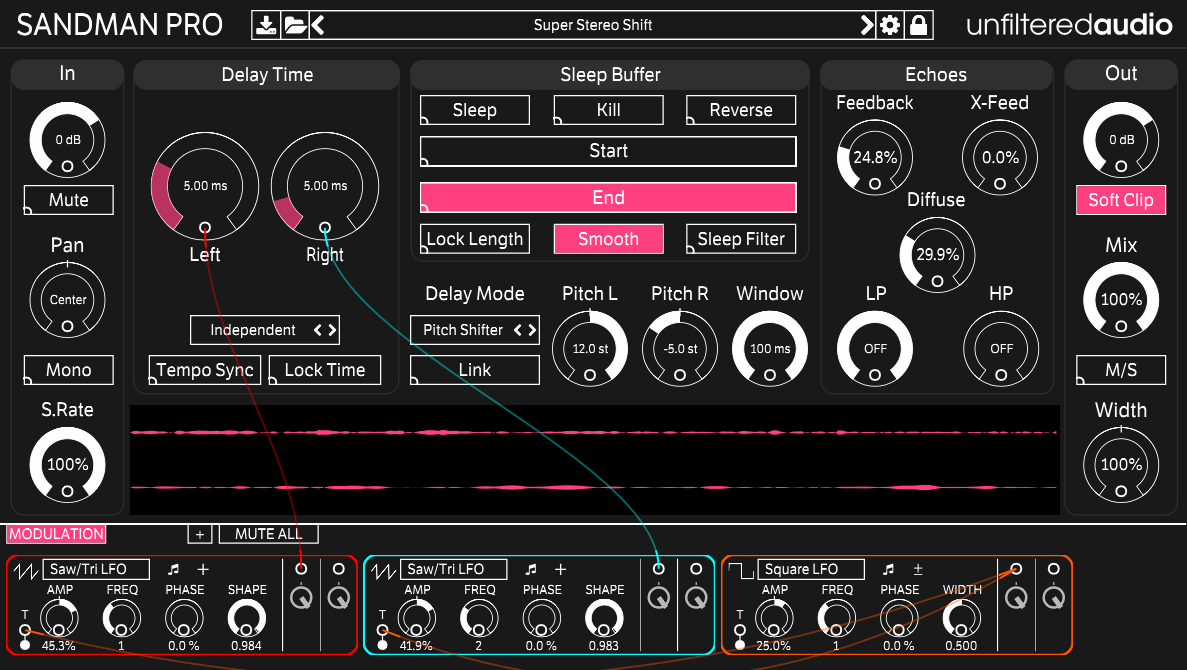Change the Independent delay time mode selector

(265, 330)
